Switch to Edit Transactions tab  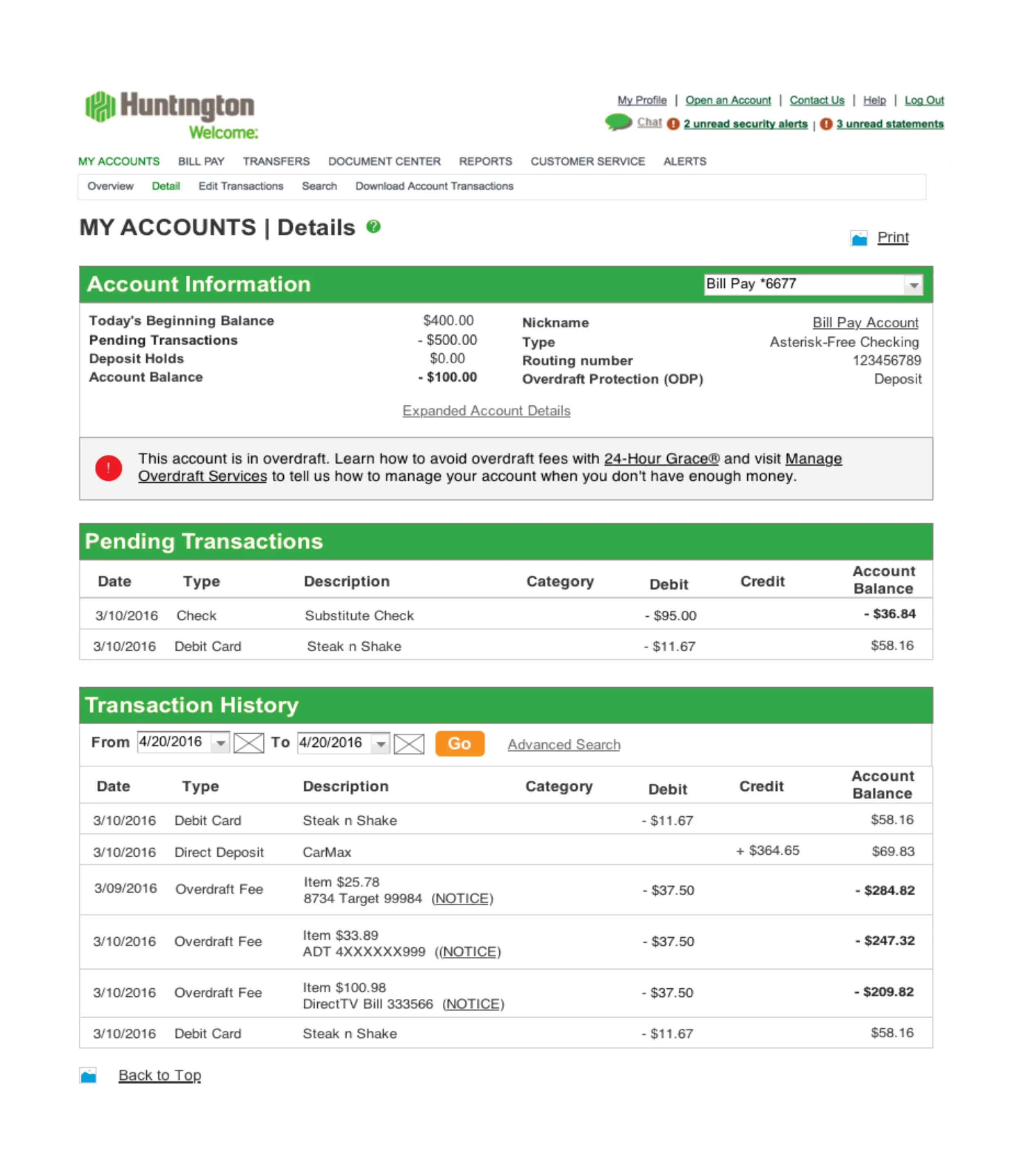(x=241, y=186)
